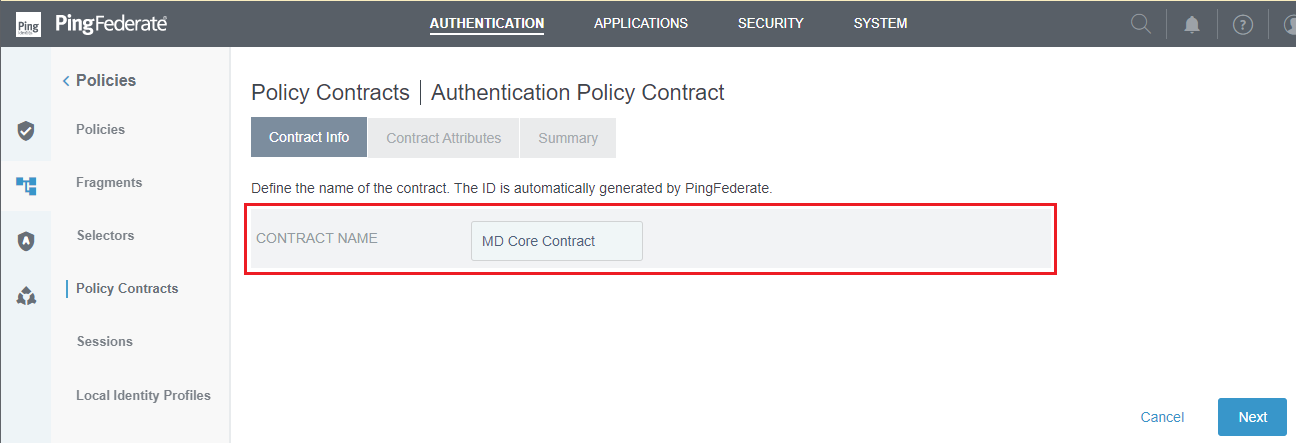
Task: Click the Cancel link
Action: click(1162, 417)
